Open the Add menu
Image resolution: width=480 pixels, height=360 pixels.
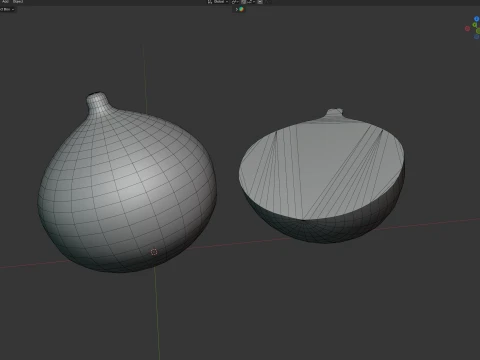pos(5,2)
